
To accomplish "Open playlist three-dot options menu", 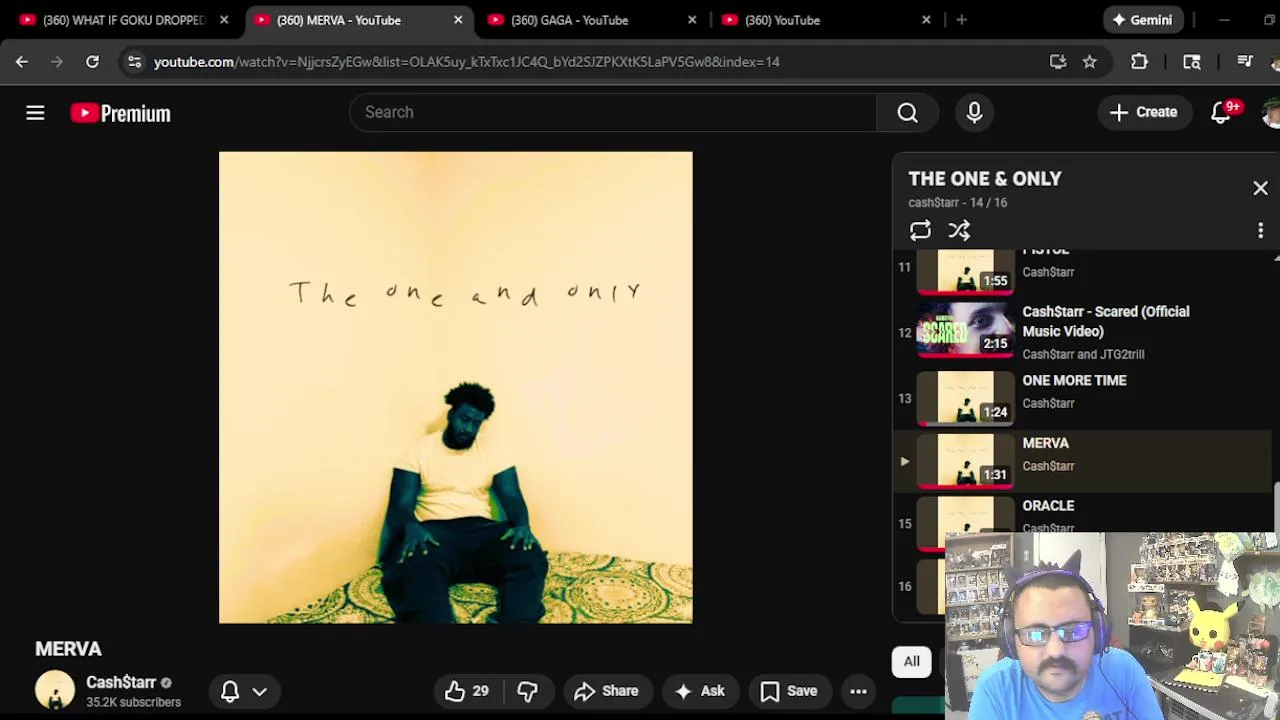I will click(1260, 231).
